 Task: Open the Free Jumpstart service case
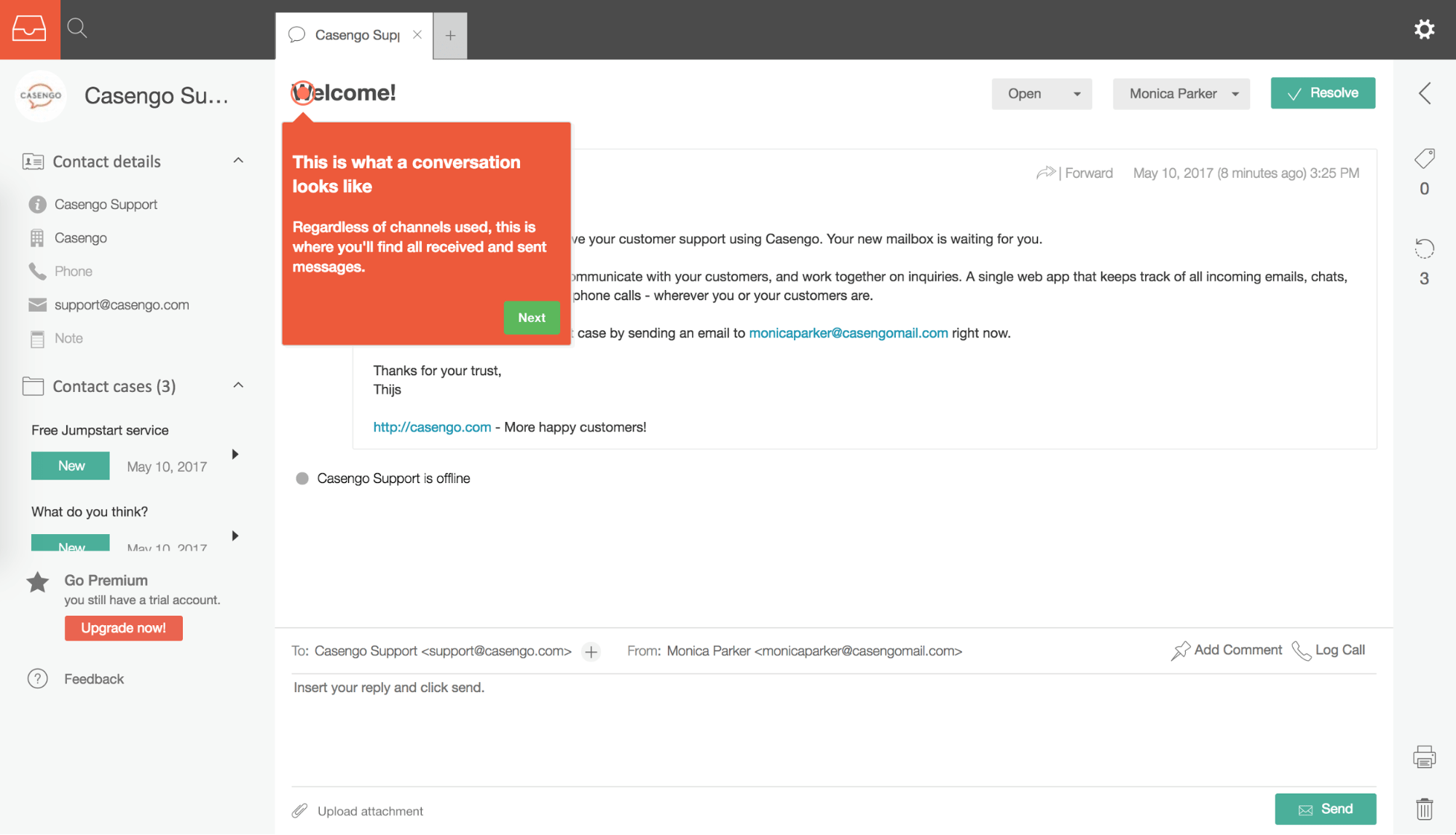(100, 430)
